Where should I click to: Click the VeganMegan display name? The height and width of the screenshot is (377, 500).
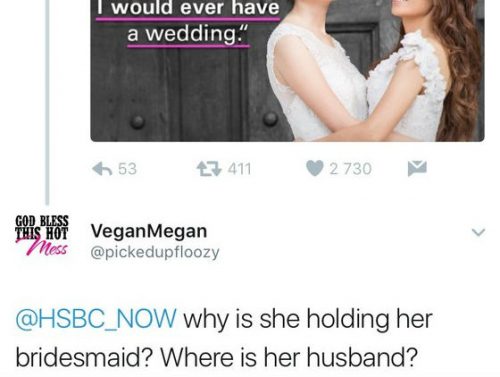point(149,231)
